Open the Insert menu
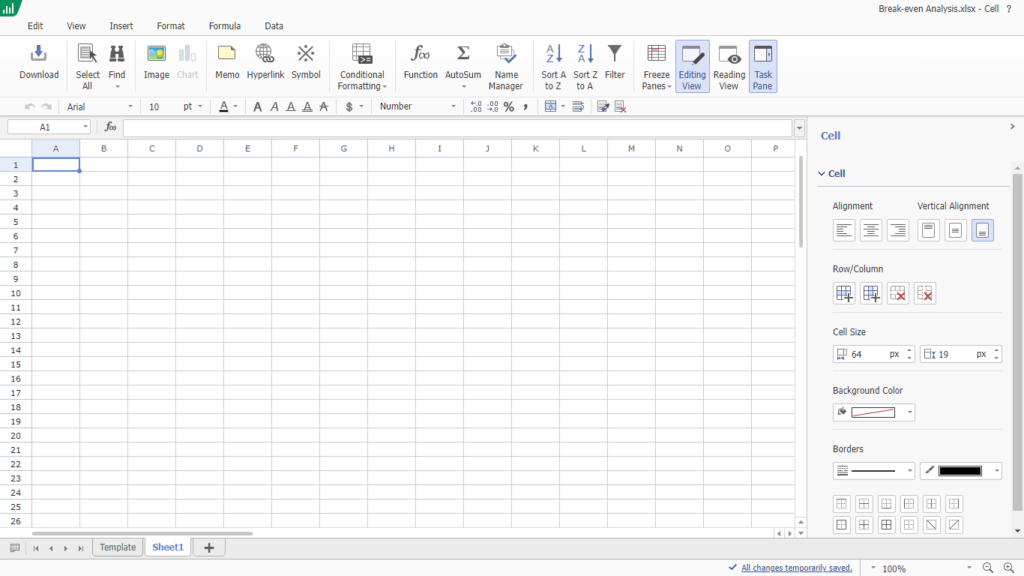1024x576 pixels. (x=121, y=26)
